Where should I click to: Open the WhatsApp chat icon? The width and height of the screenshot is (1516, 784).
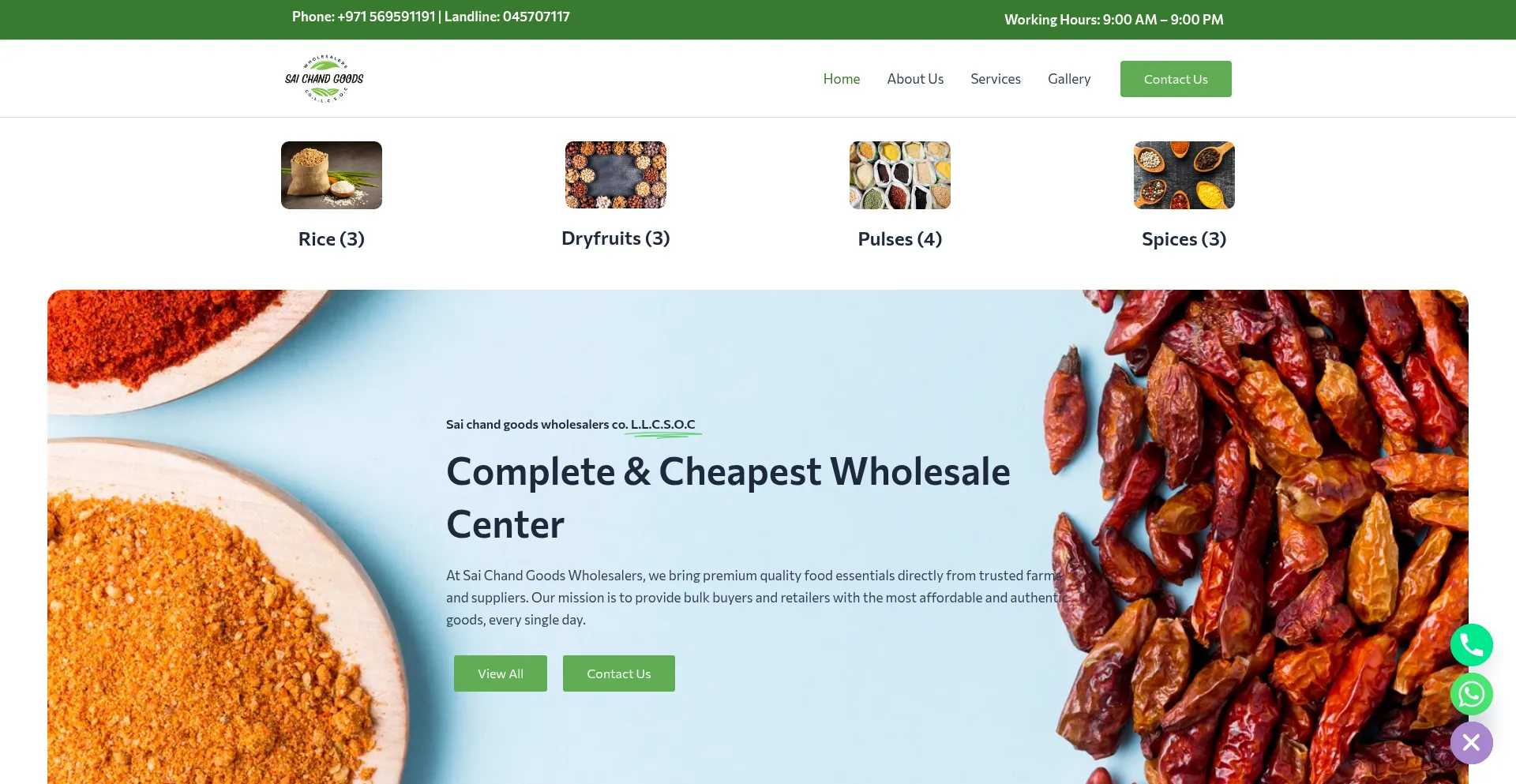1471,694
